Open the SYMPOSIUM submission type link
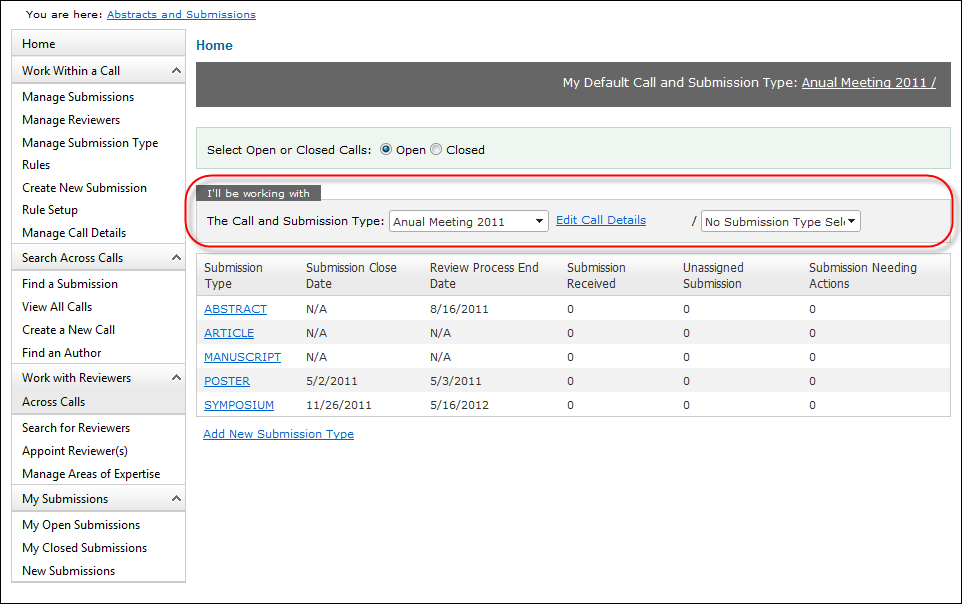Screen dimensions: 962x604 click(238, 405)
